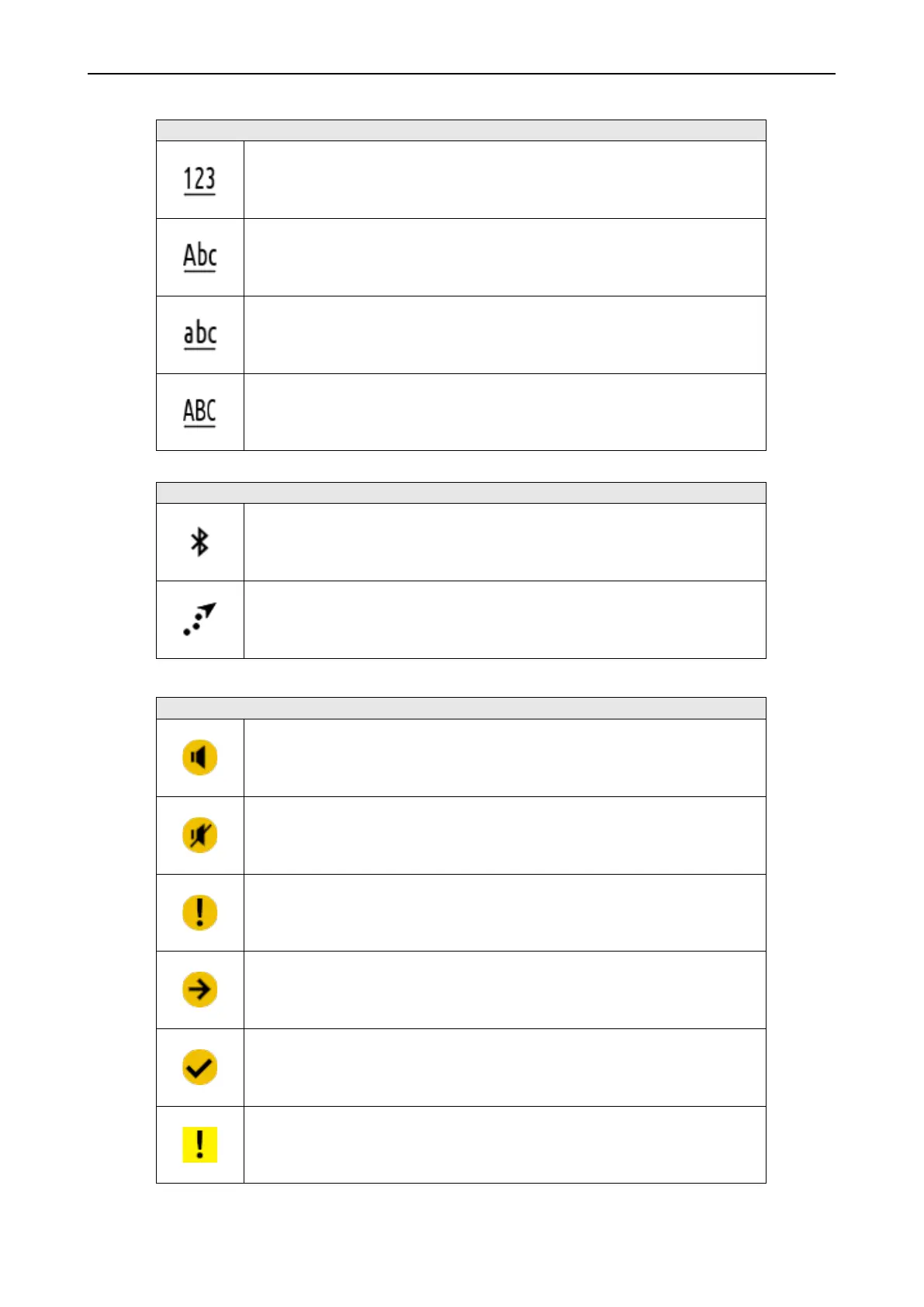Viewport: 924px width, 1307px height.
Task: Click the yellow right-arrow circle icon
Action: [x=199, y=990]
